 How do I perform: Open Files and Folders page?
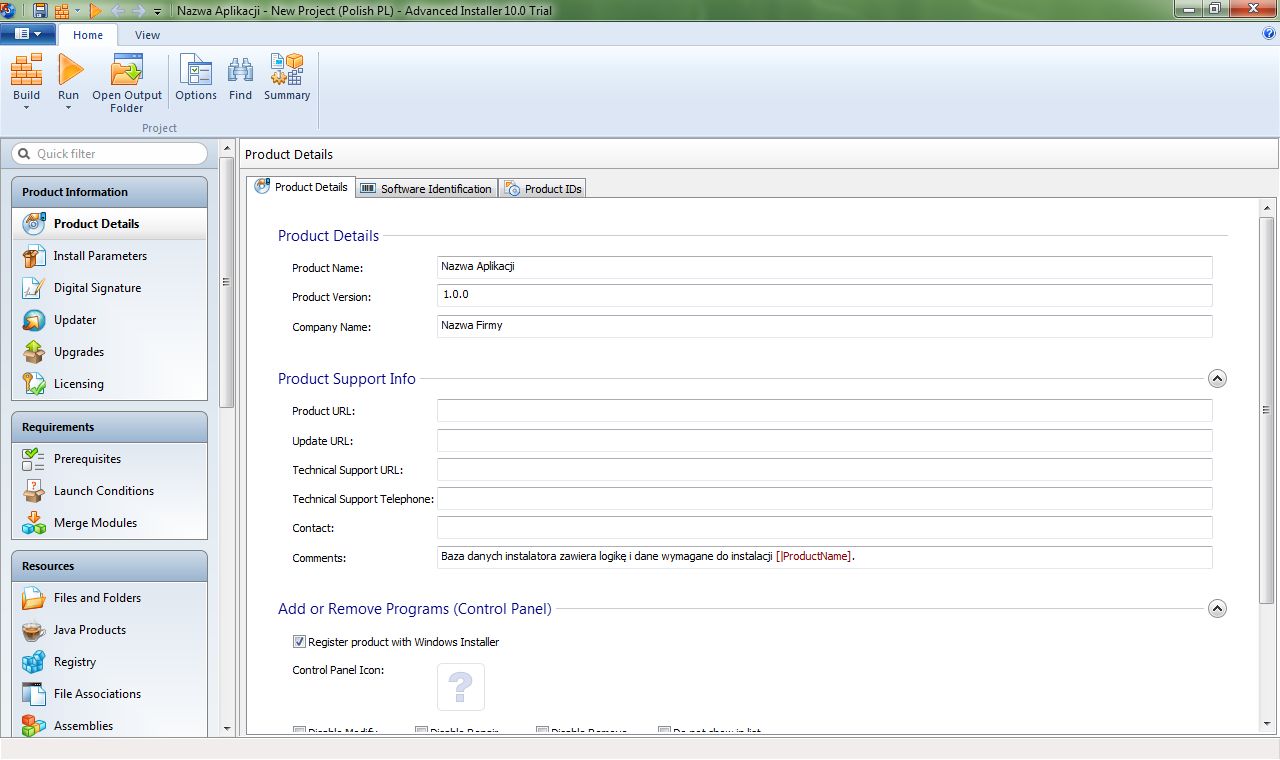(110, 598)
